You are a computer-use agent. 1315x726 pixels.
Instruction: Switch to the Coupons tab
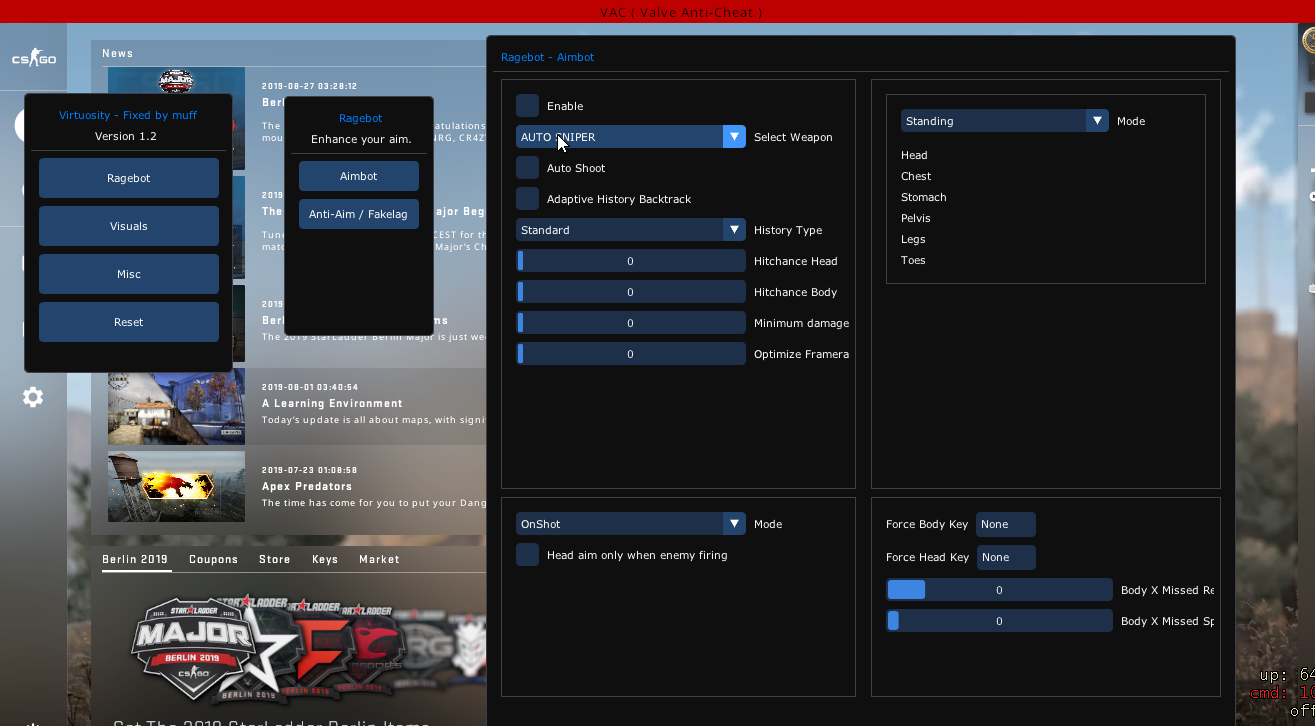click(213, 560)
